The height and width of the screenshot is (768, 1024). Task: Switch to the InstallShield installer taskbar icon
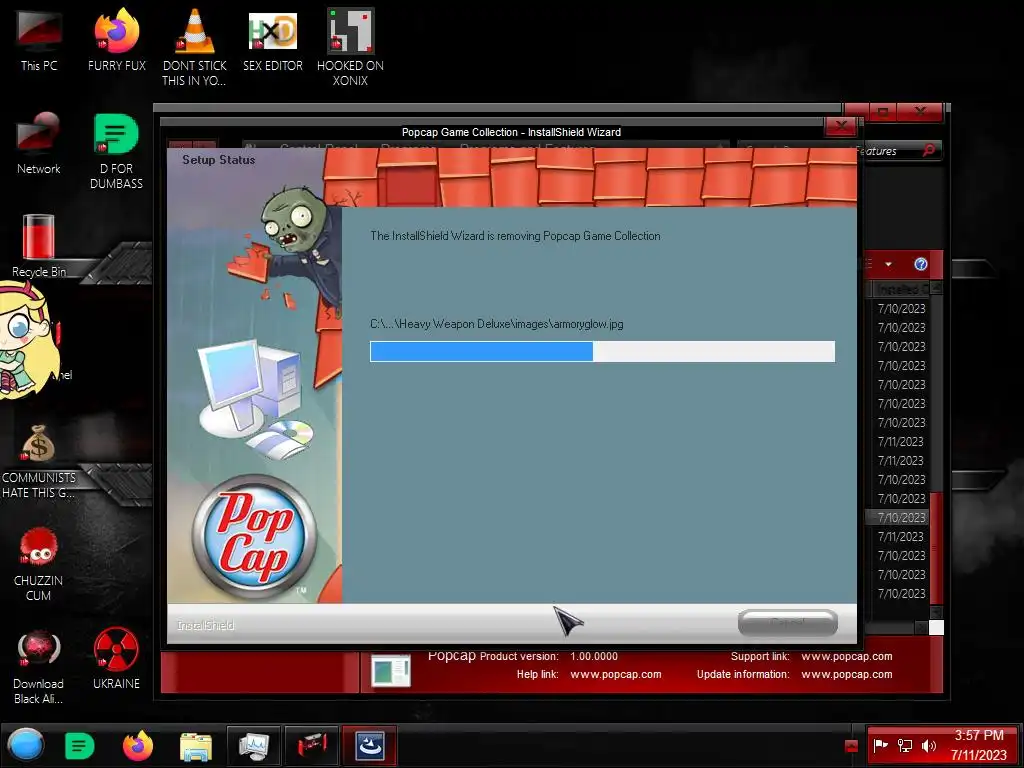pos(370,746)
